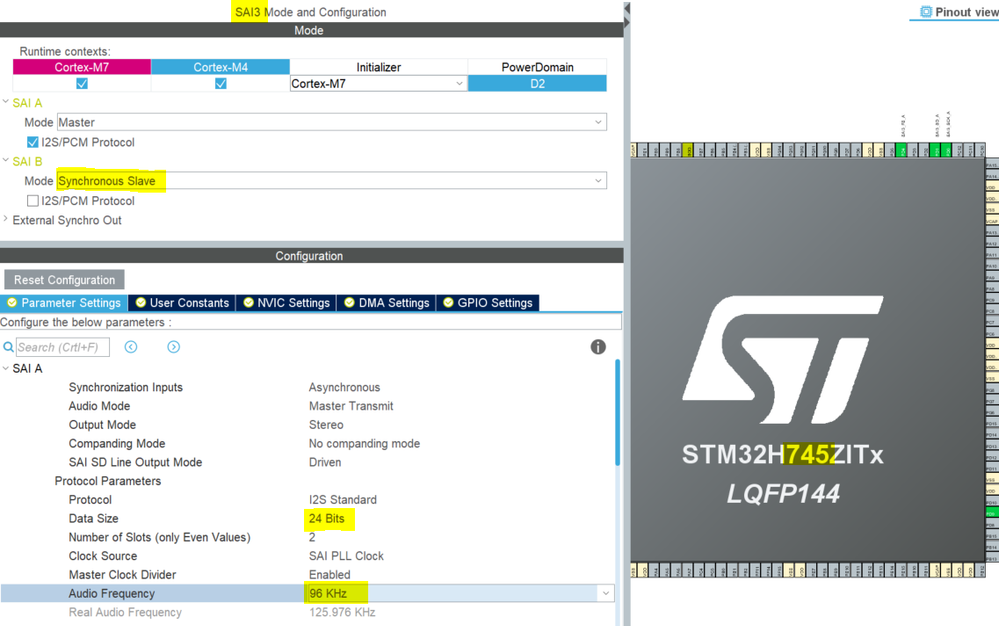Click the PowerDomain D2 cell
This screenshot has width=999, height=626.
537,83
